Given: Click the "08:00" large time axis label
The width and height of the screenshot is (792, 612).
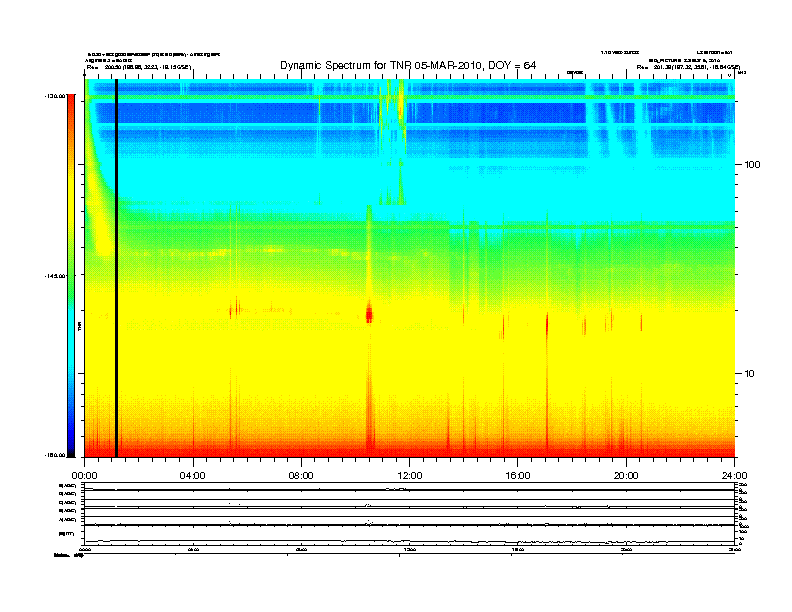Looking at the screenshot, I should point(301,476).
